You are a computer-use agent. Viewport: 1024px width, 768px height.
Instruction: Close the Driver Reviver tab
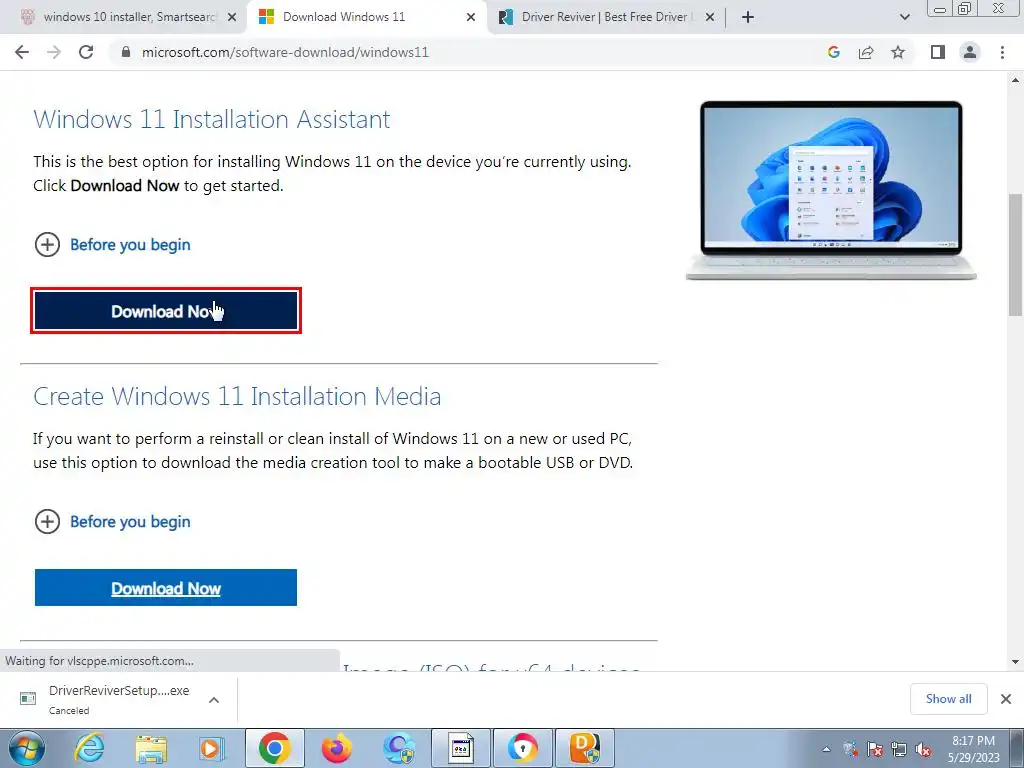click(710, 17)
